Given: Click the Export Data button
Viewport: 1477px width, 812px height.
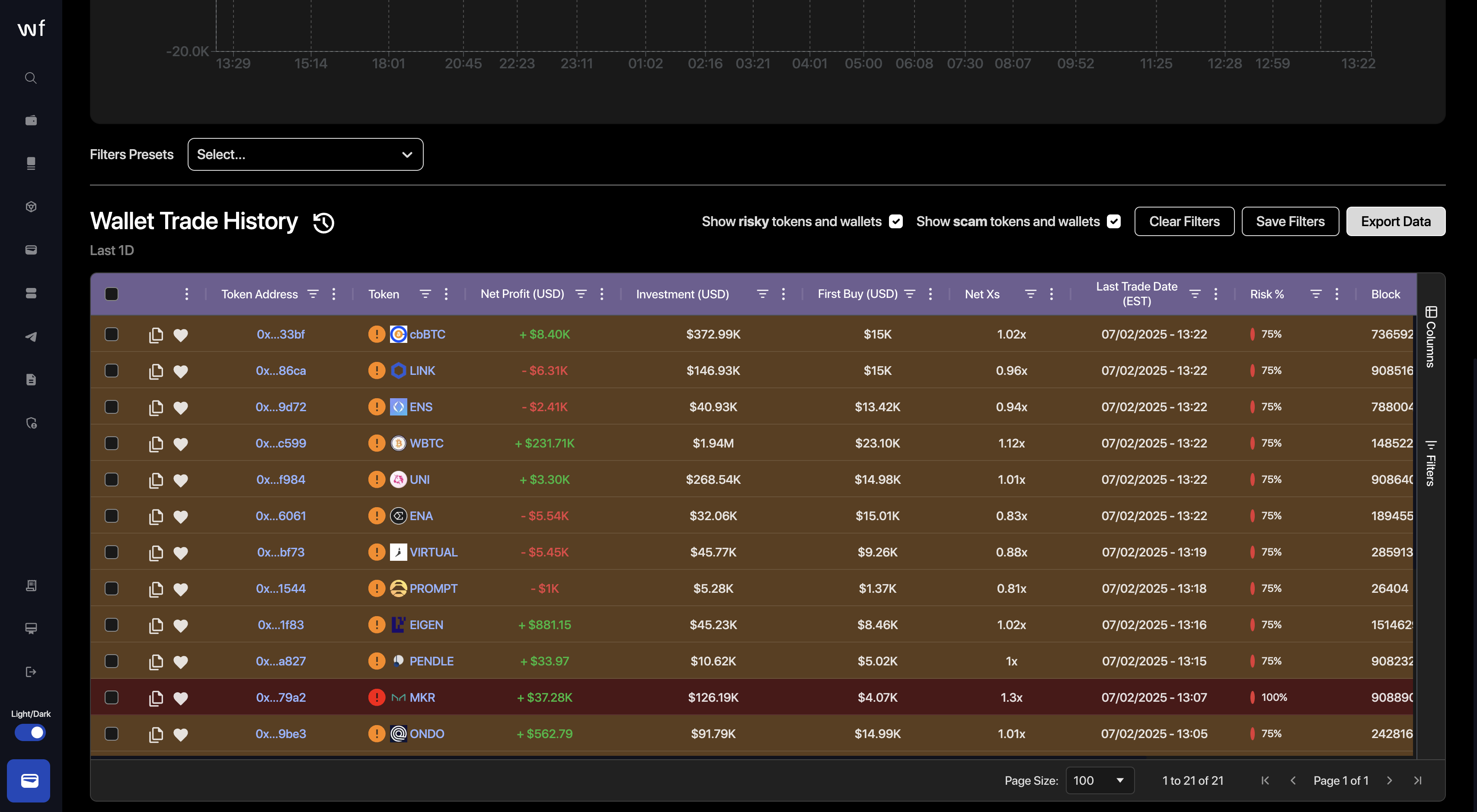Looking at the screenshot, I should tap(1396, 221).
